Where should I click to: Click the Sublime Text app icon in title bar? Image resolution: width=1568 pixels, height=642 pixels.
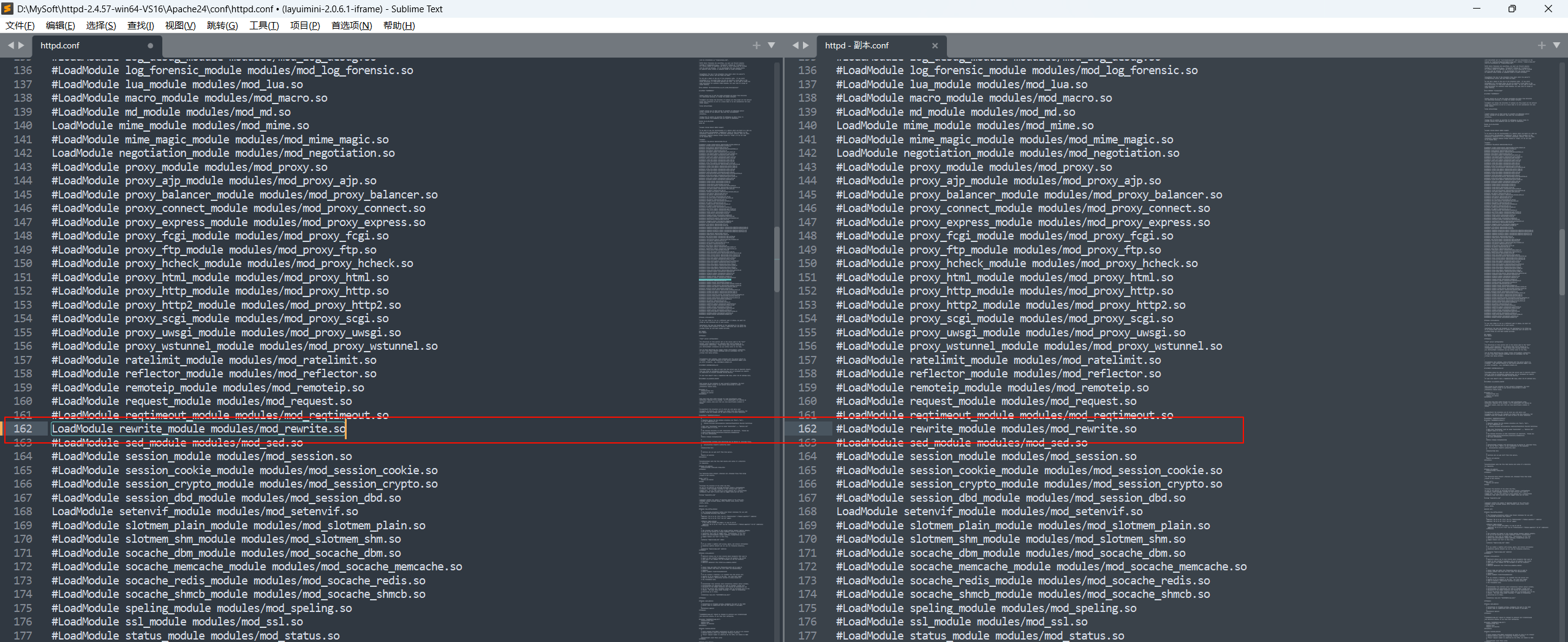click(x=8, y=9)
